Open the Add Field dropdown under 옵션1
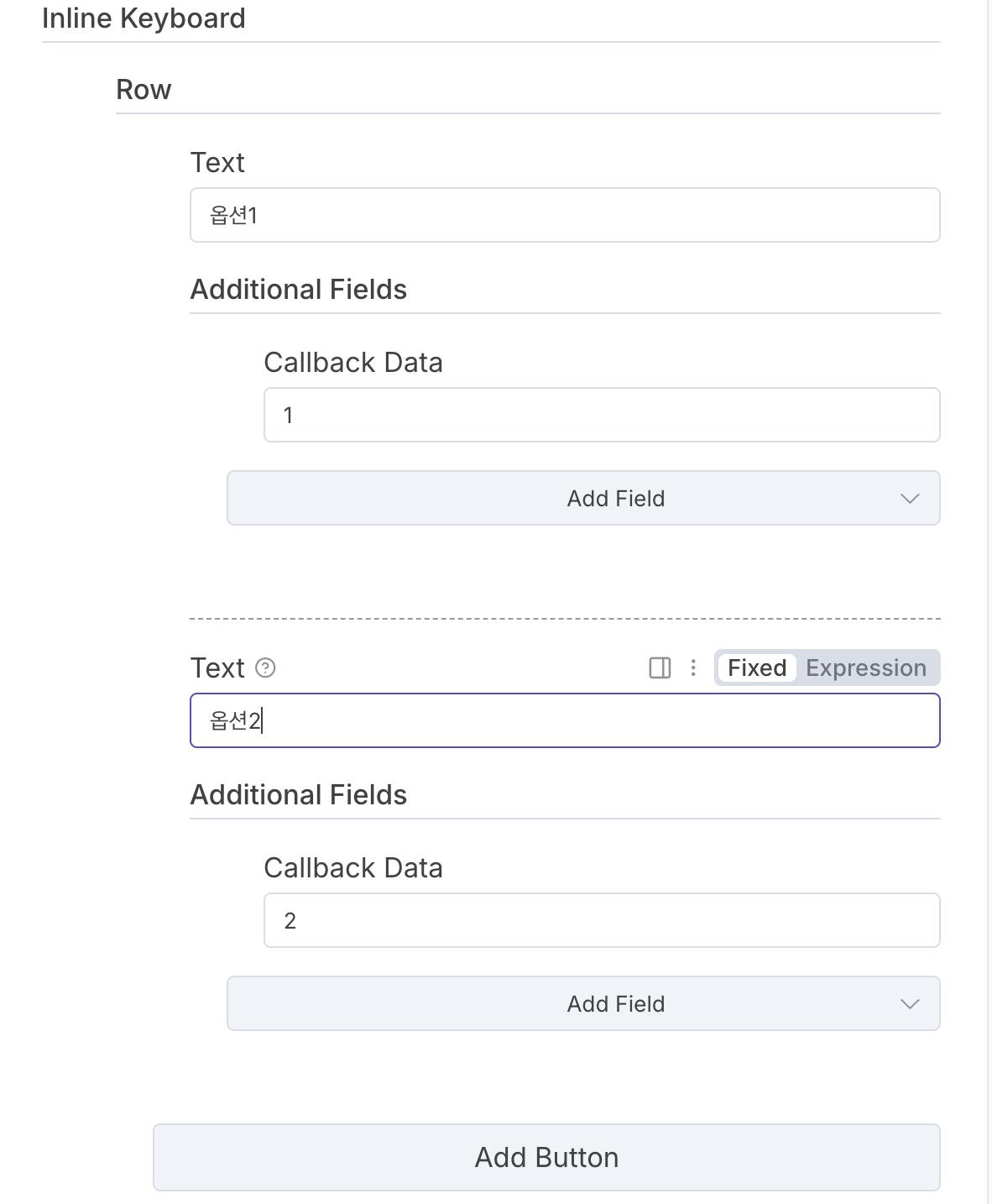 [583, 499]
